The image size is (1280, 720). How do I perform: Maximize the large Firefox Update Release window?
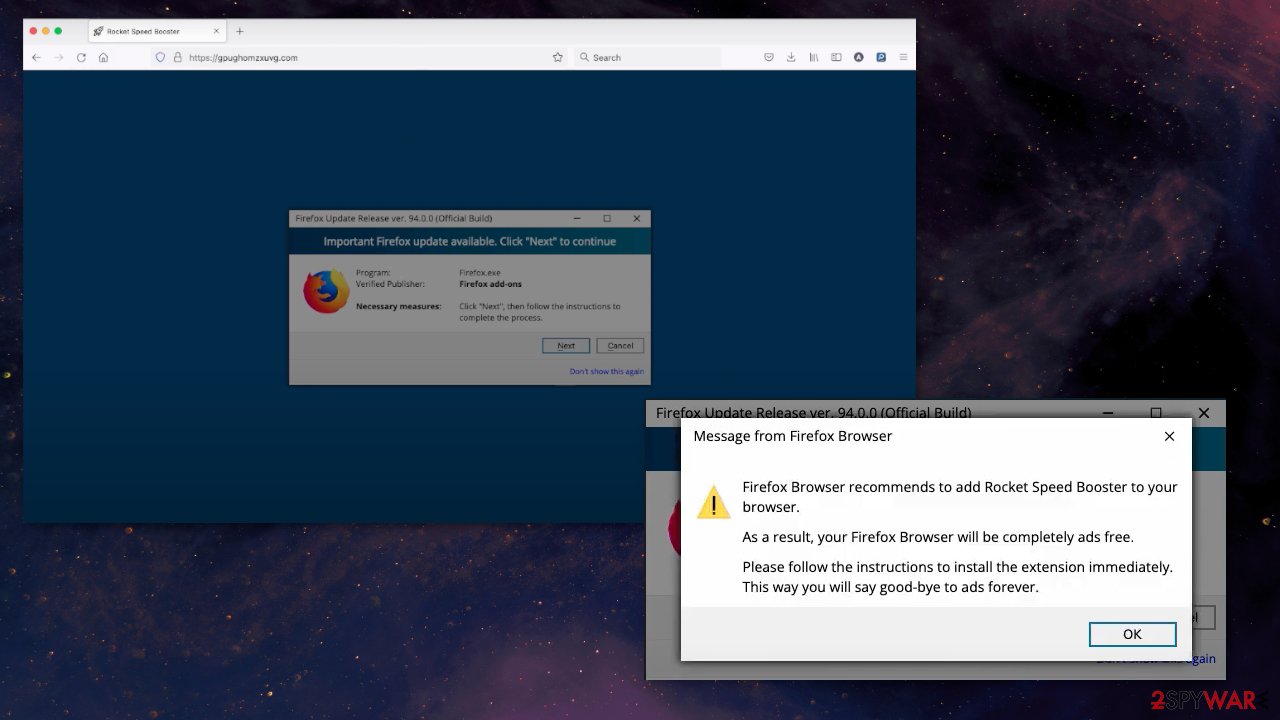click(1156, 413)
